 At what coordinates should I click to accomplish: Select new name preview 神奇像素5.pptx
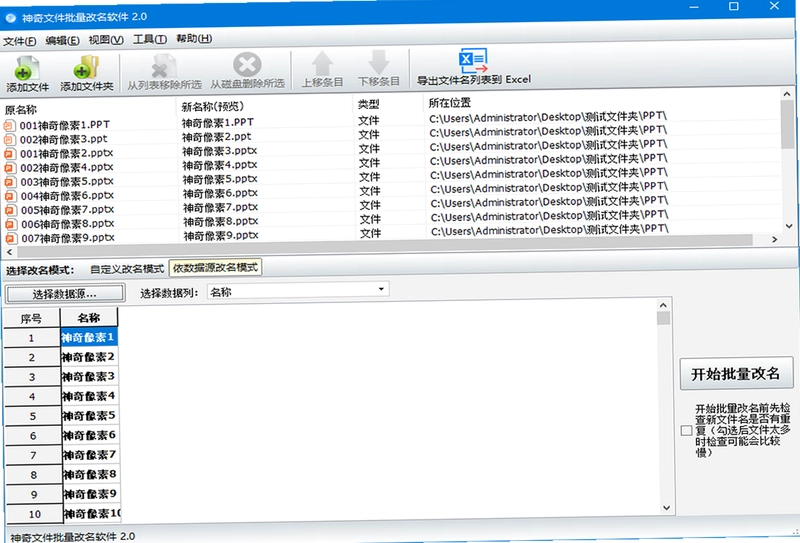coord(220,179)
